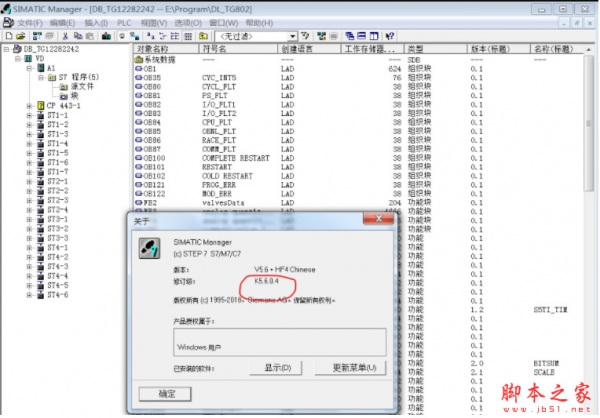This screenshot has height=418, width=600.
Task: Select the FB2 block icon
Action: tap(139, 202)
